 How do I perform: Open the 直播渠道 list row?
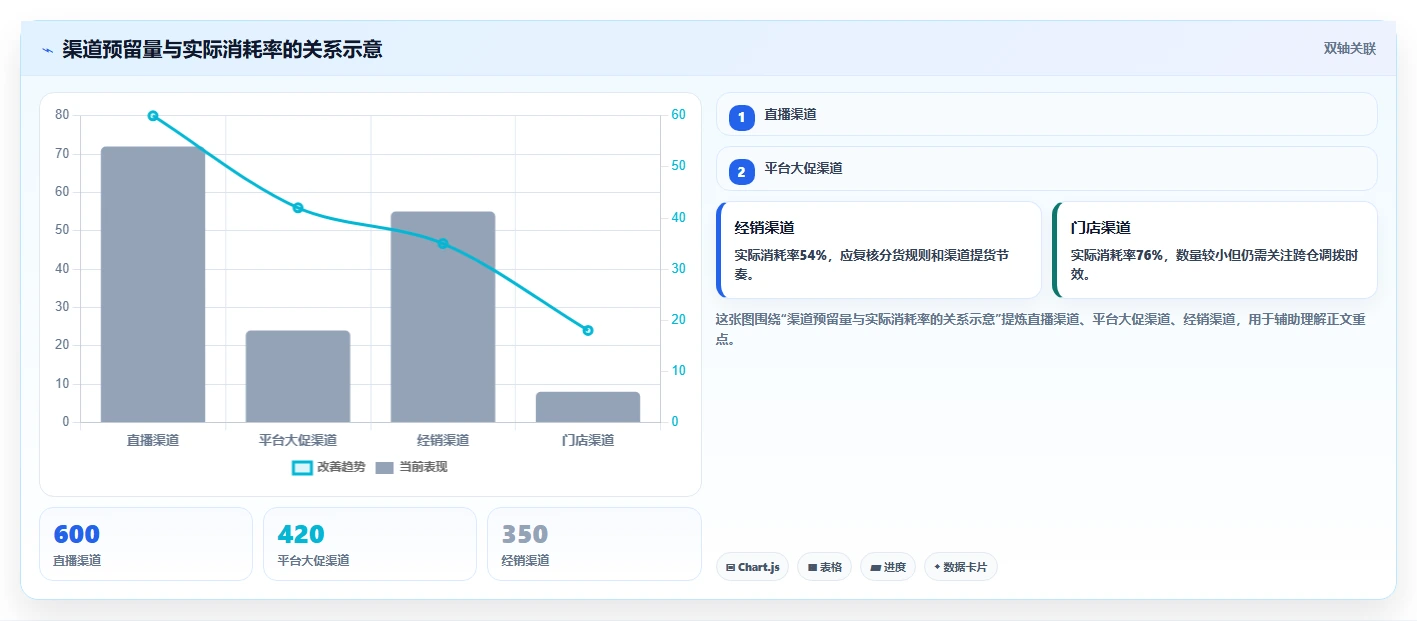pyautogui.click(x=1046, y=114)
